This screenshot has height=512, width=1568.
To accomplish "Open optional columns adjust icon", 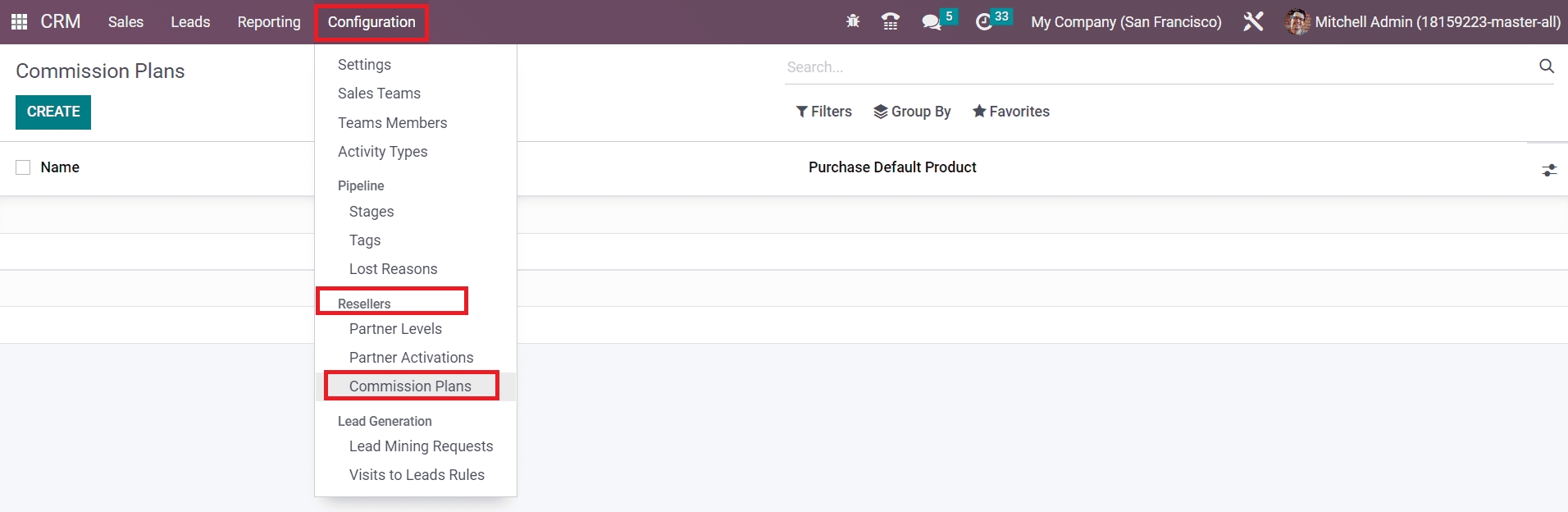I will click(x=1548, y=170).
